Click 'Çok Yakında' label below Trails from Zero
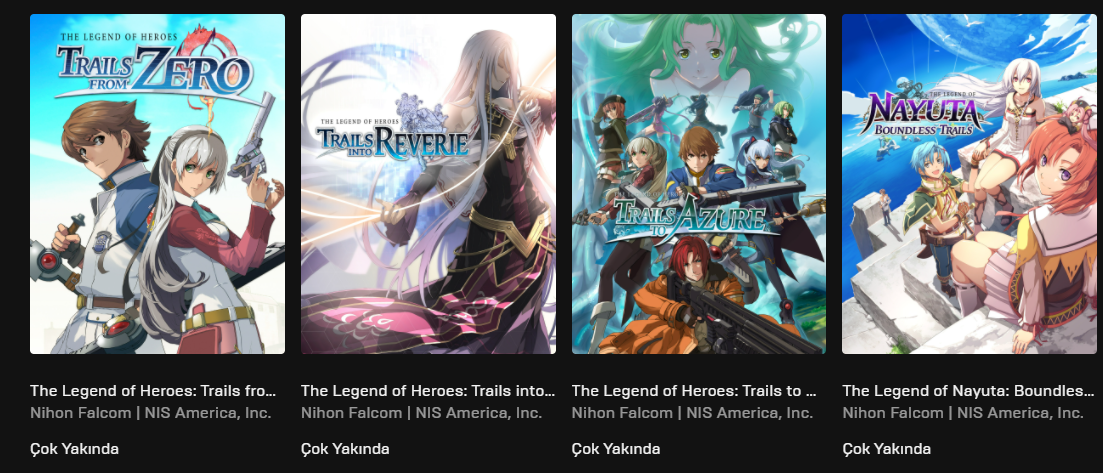Image resolution: width=1103 pixels, height=473 pixels. coord(75,449)
